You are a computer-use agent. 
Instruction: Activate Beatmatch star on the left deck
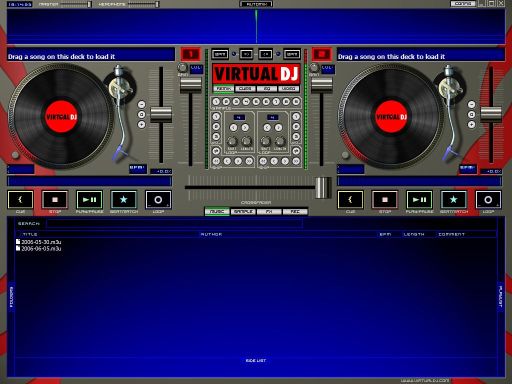(x=124, y=200)
